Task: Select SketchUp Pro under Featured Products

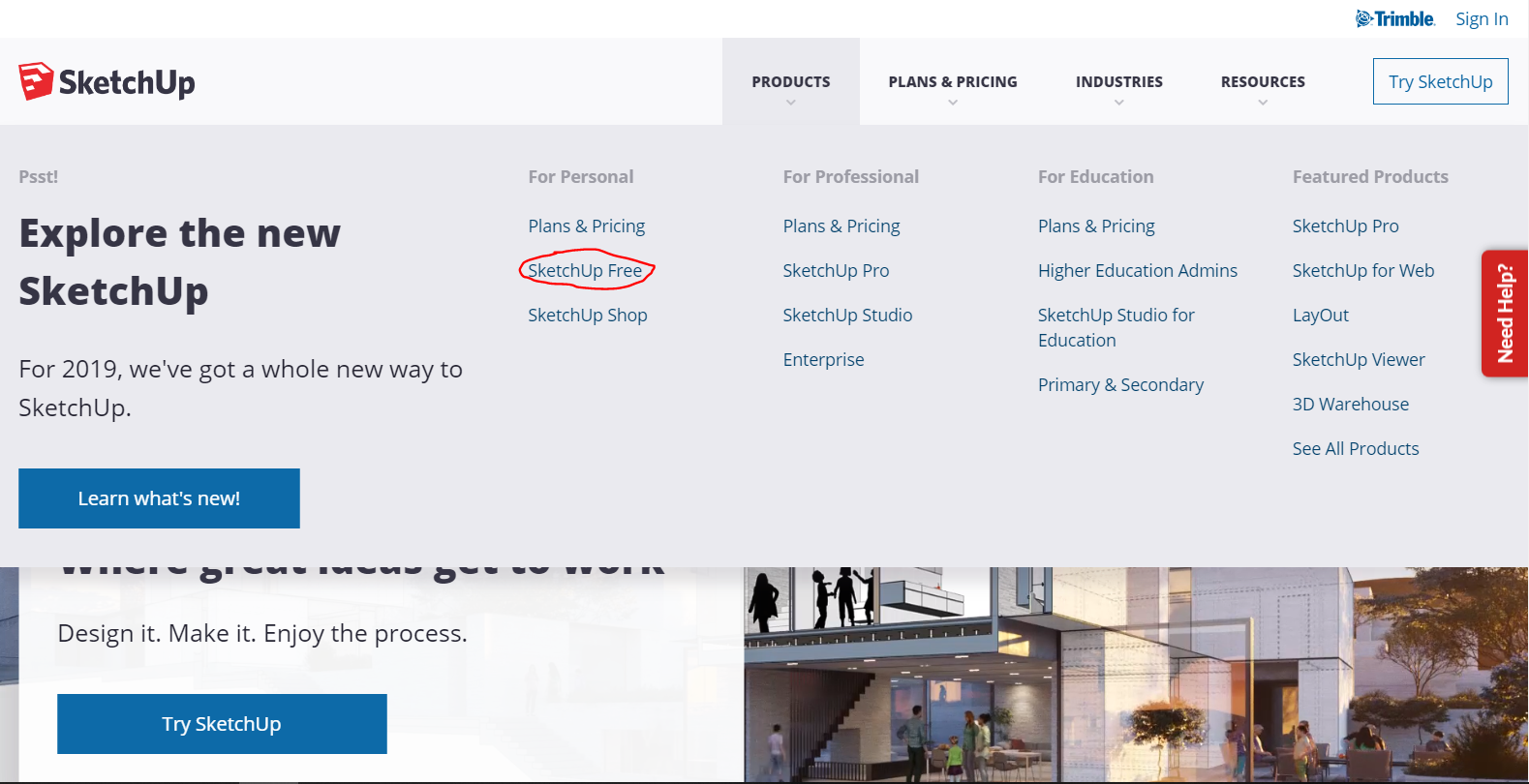Action: (1345, 226)
